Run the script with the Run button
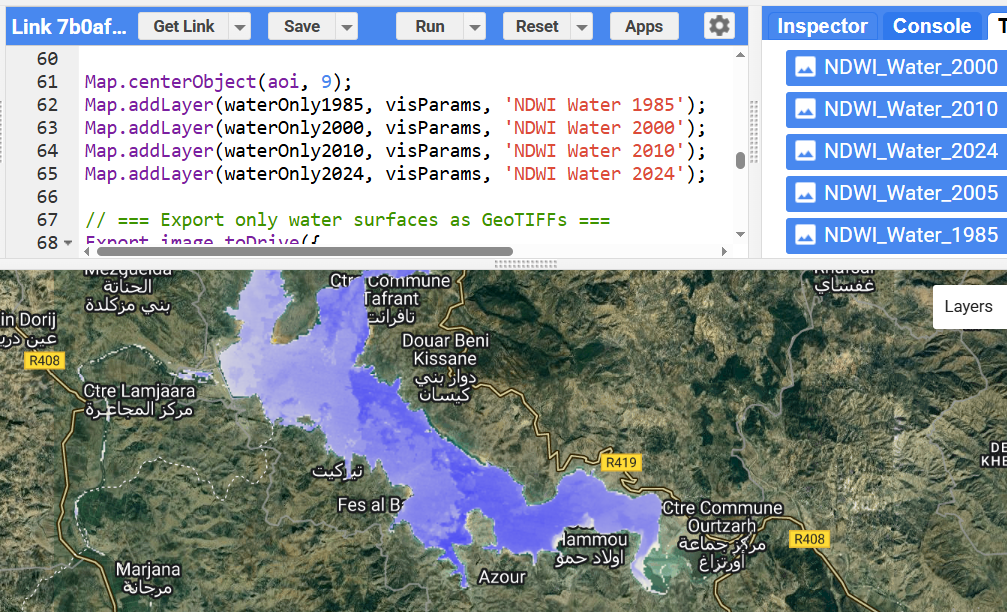The width and height of the screenshot is (1007, 612). point(429,27)
